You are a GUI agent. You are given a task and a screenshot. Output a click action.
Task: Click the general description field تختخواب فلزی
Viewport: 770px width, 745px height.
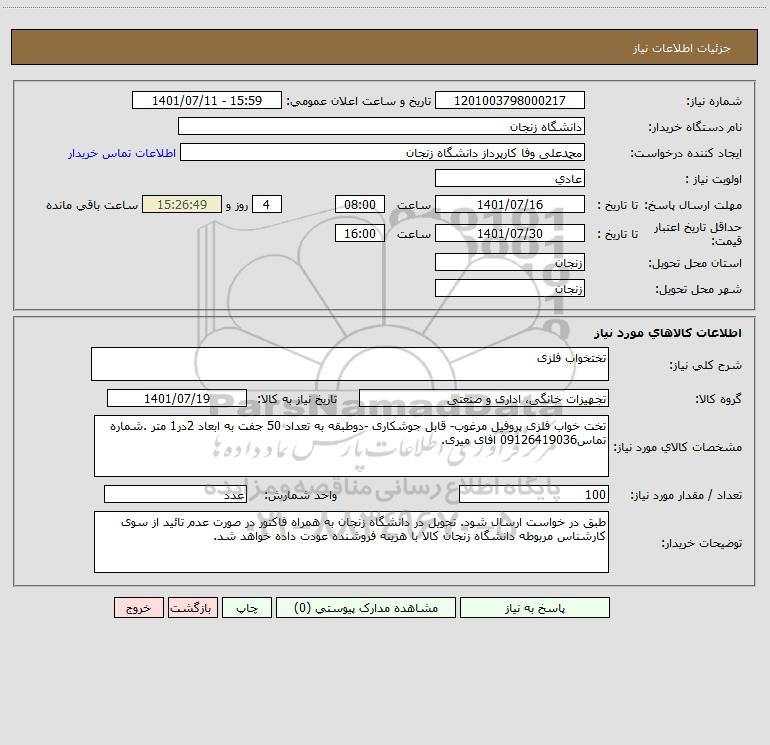point(350,364)
